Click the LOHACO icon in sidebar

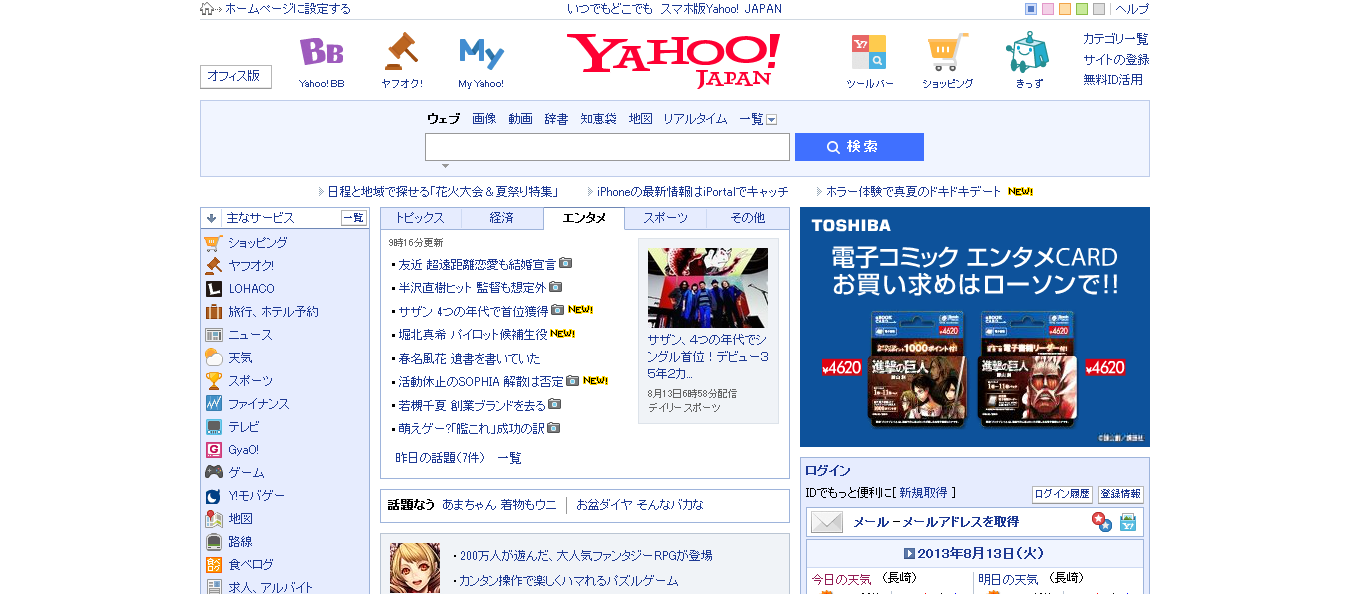point(213,289)
